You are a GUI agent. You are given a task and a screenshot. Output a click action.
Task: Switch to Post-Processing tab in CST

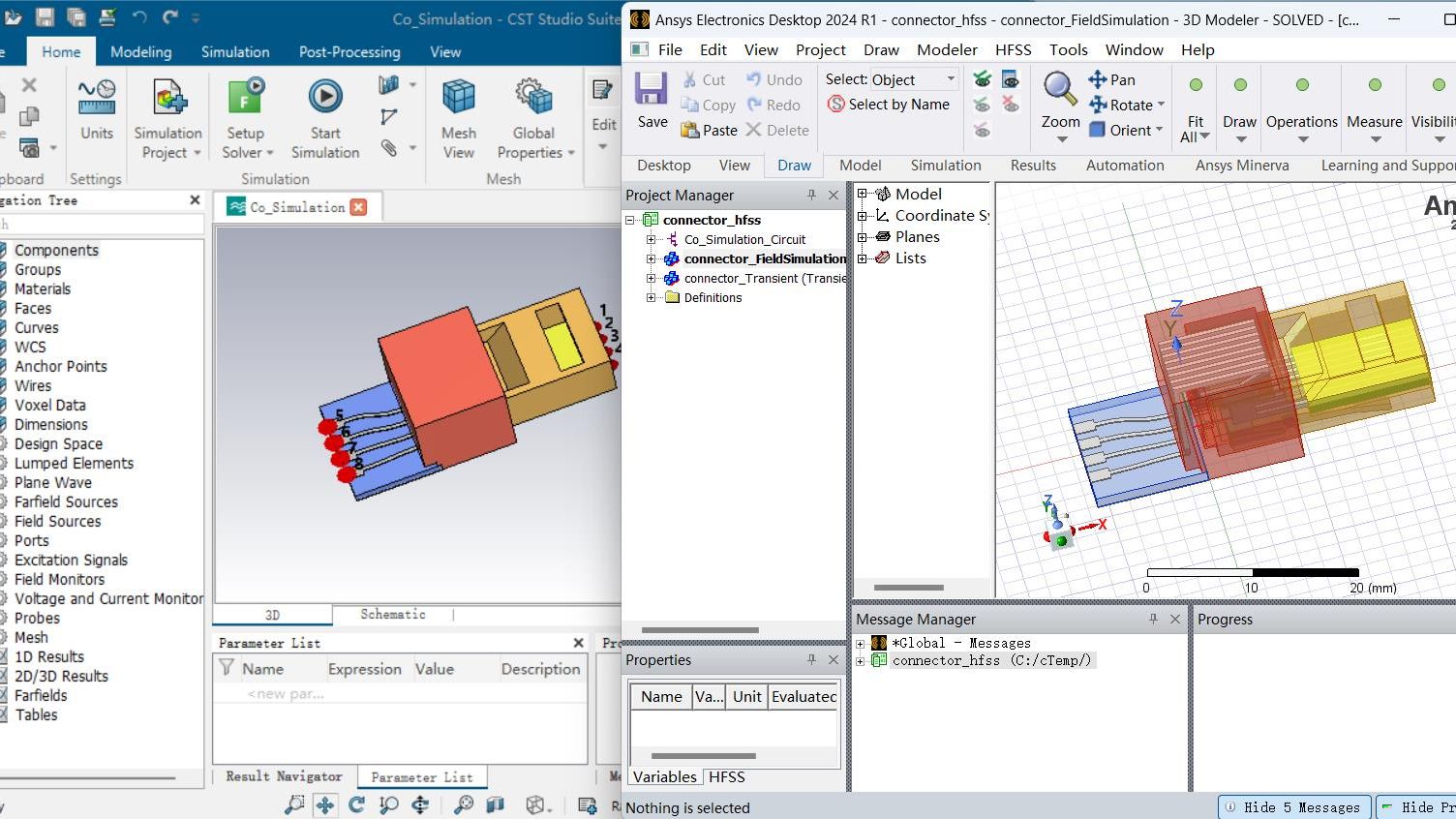click(x=349, y=52)
